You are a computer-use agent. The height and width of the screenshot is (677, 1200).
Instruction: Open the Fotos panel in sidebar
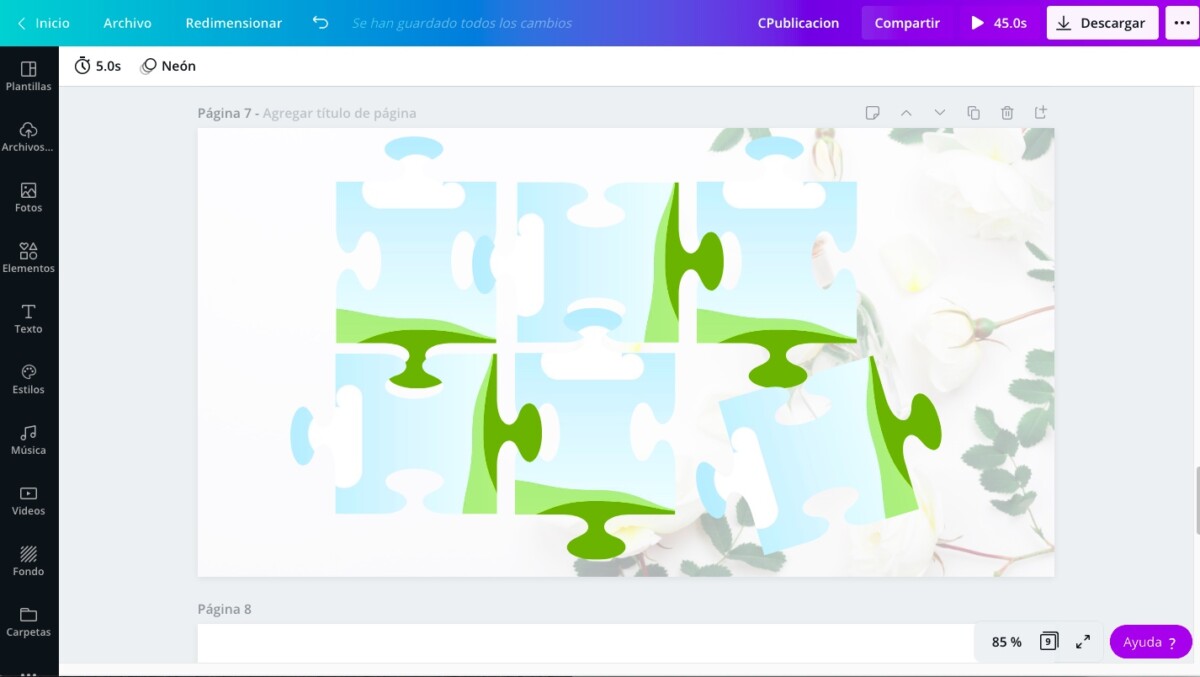coord(28,197)
